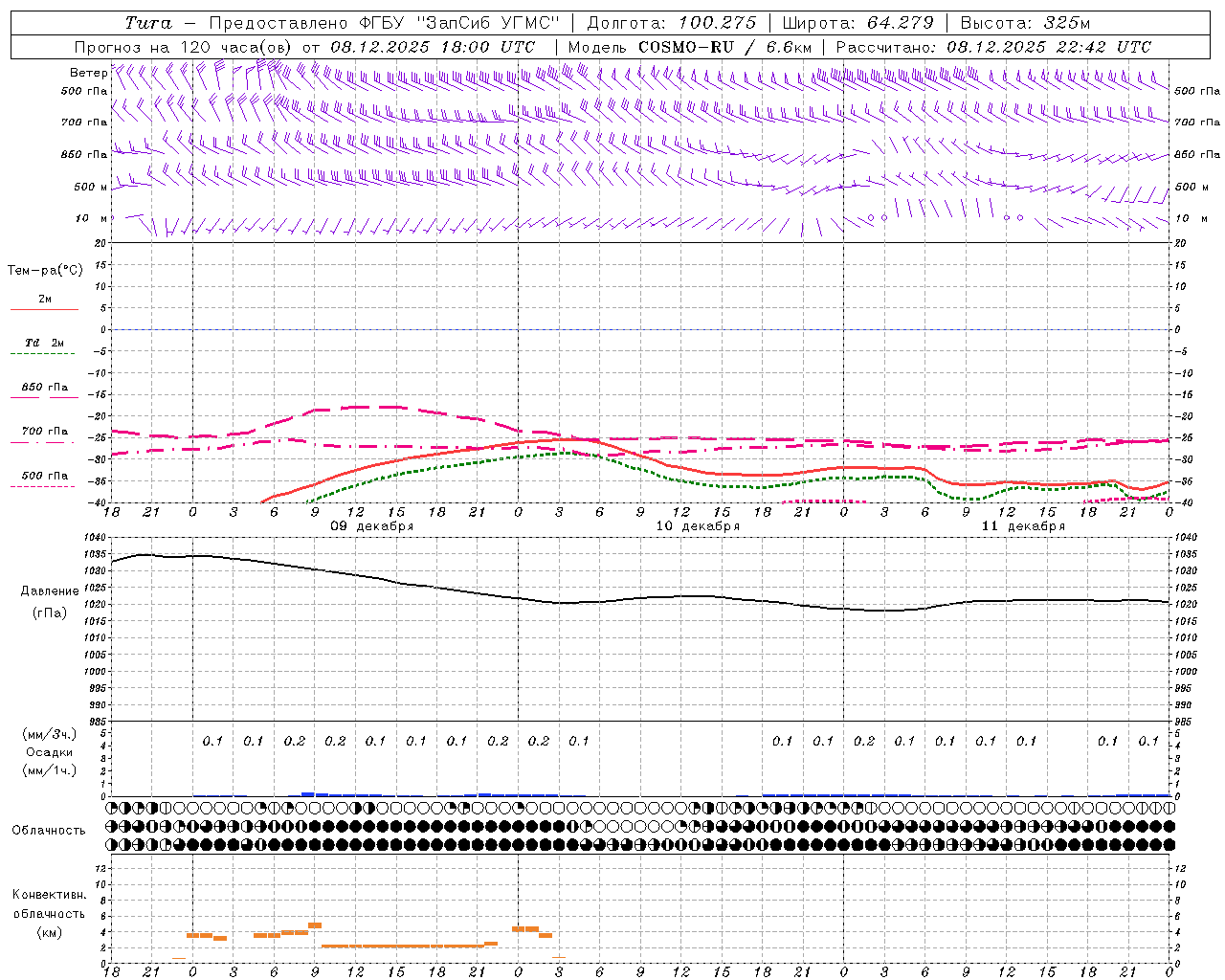Click the "Конвективн." convective cloud label
Screen dimensions: 1225x980
[x=49, y=895]
